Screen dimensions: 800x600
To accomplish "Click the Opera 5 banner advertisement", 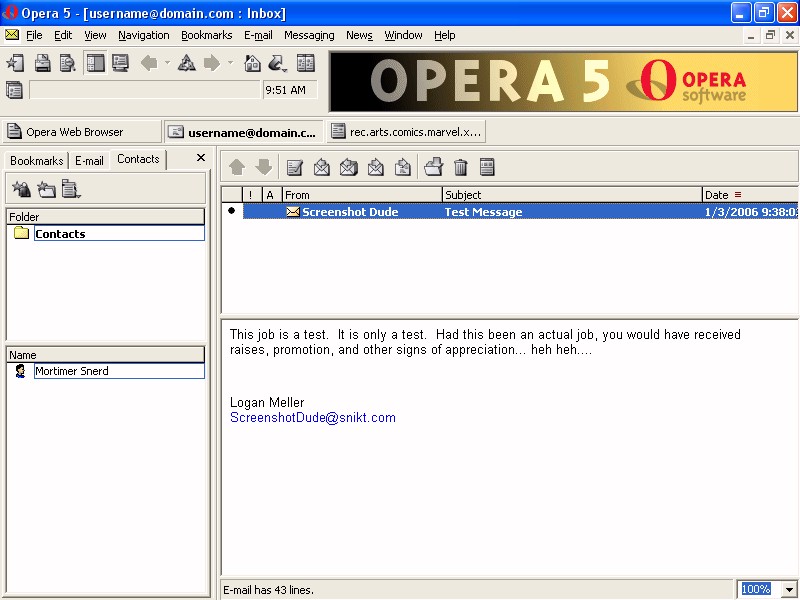I will 564,82.
